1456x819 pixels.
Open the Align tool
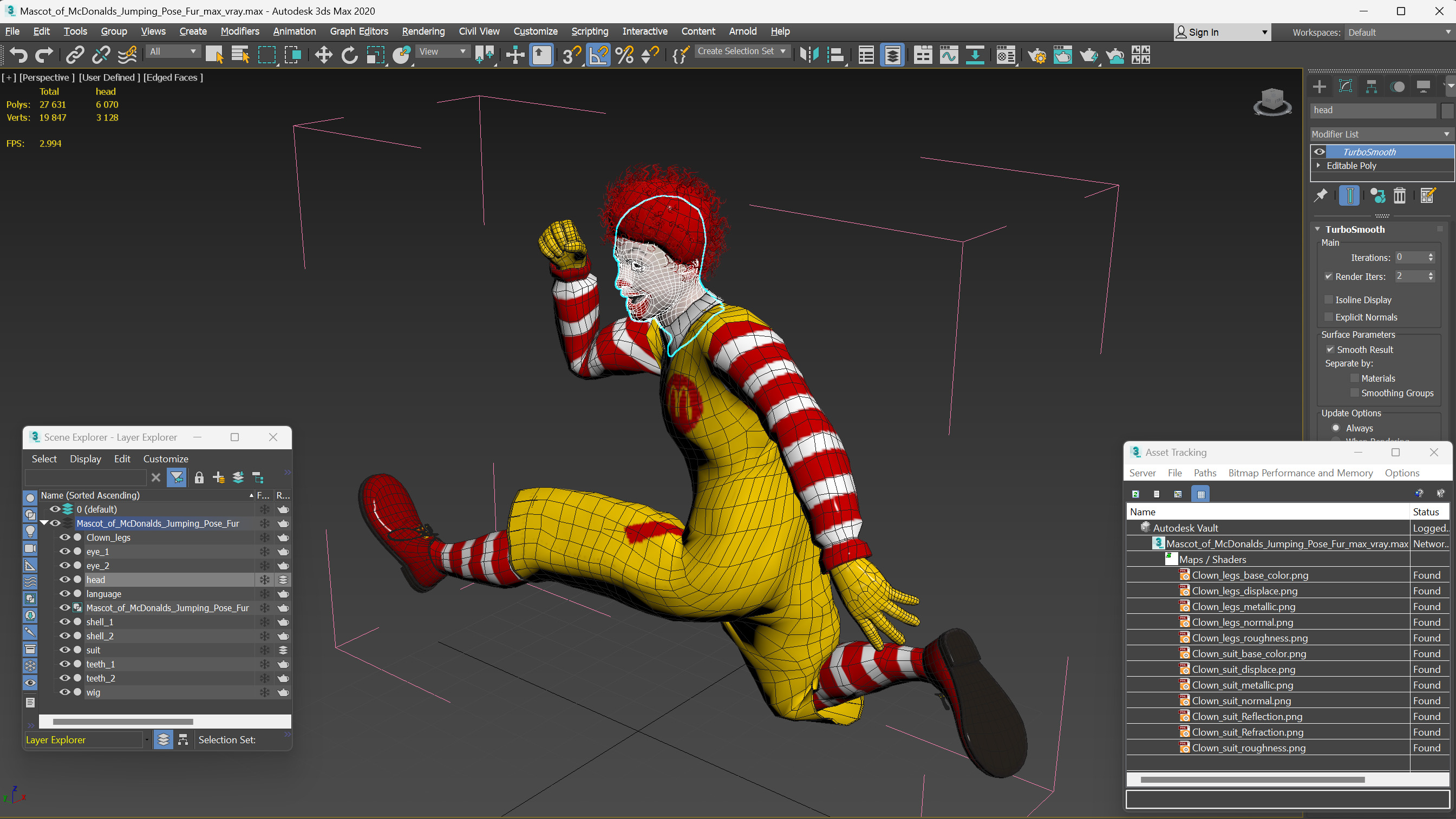(x=835, y=55)
